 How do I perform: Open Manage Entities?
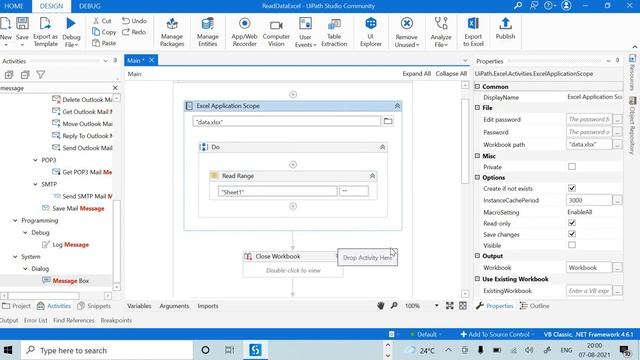tap(207, 32)
